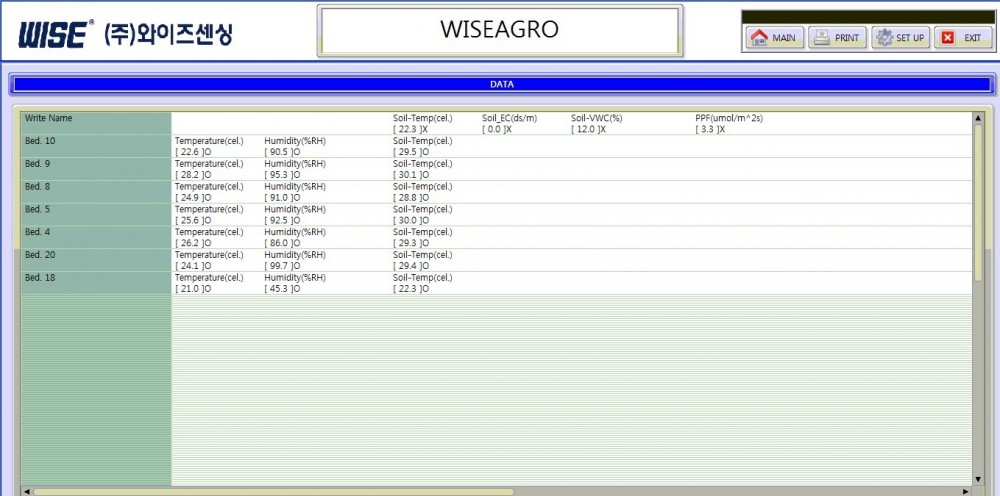
Task: Click the Soil-VWC(%) column label
Action: (x=596, y=119)
